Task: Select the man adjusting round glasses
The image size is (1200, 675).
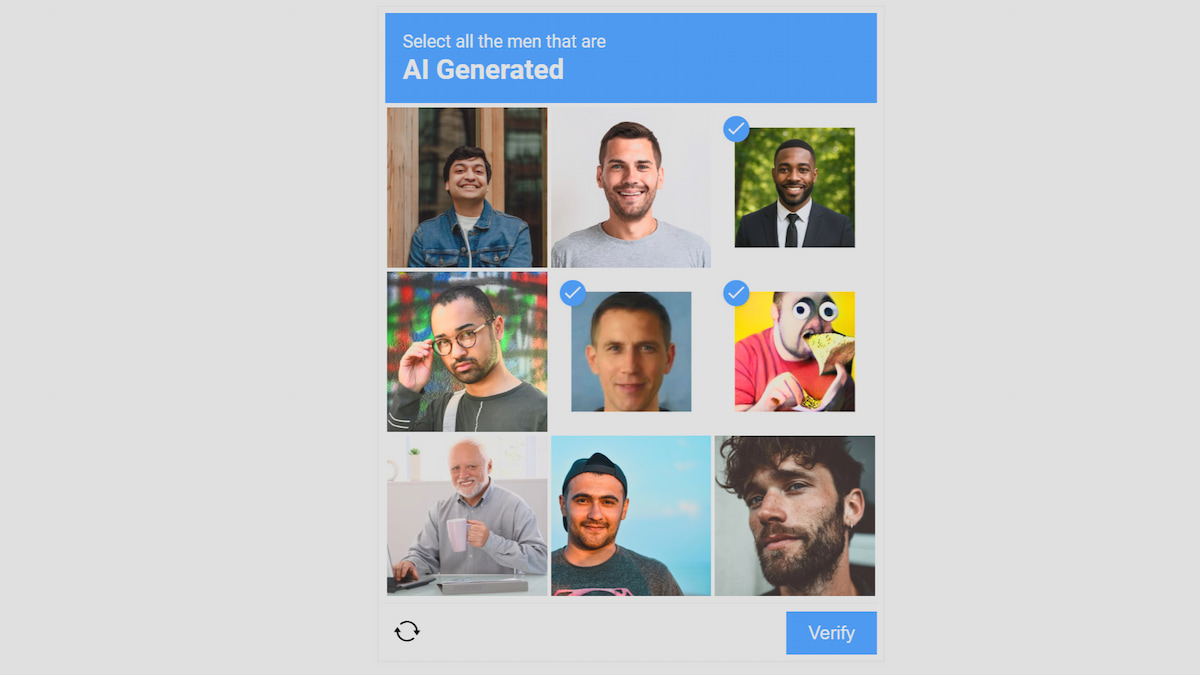Action: pos(467,351)
